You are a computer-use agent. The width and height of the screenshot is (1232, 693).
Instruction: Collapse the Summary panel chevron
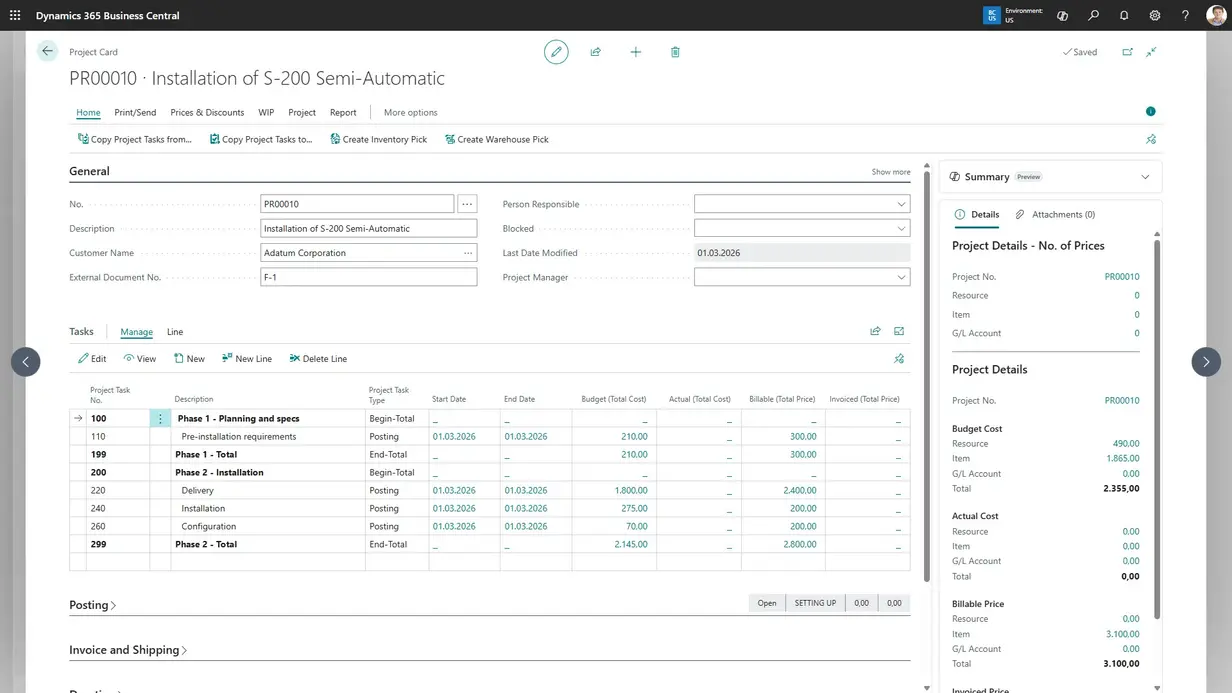pyautogui.click(x=1145, y=177)
